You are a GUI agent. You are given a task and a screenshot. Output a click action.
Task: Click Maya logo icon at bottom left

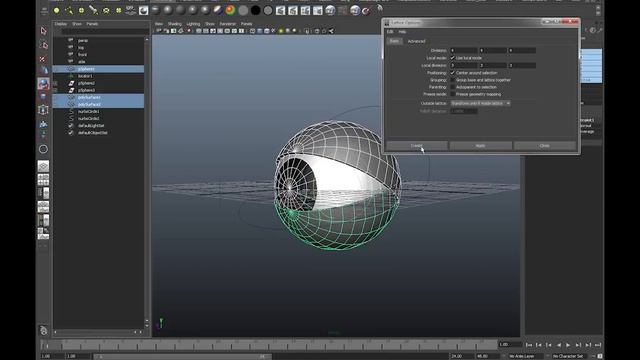tap(43, 330)
